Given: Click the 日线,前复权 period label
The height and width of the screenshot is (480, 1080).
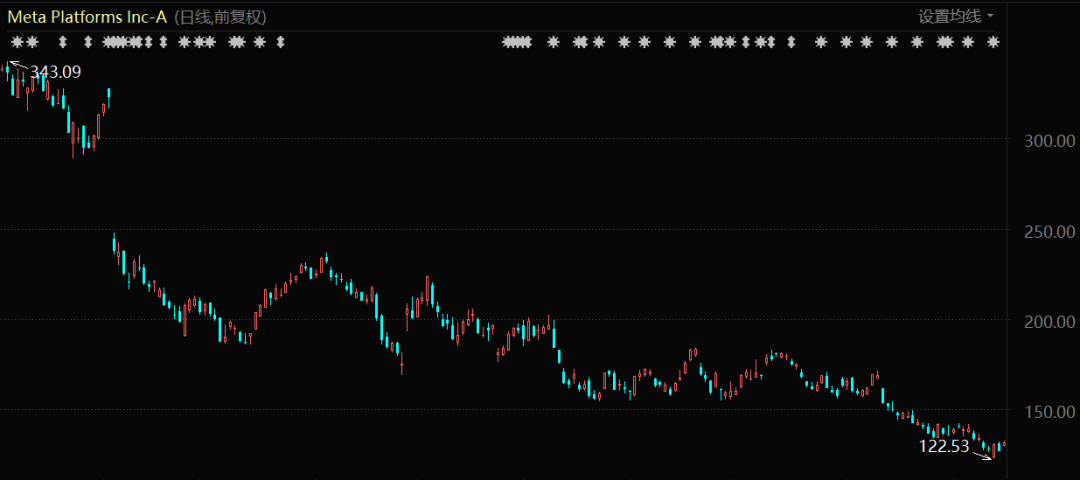Looking at the screenshot, I should 220,17.
